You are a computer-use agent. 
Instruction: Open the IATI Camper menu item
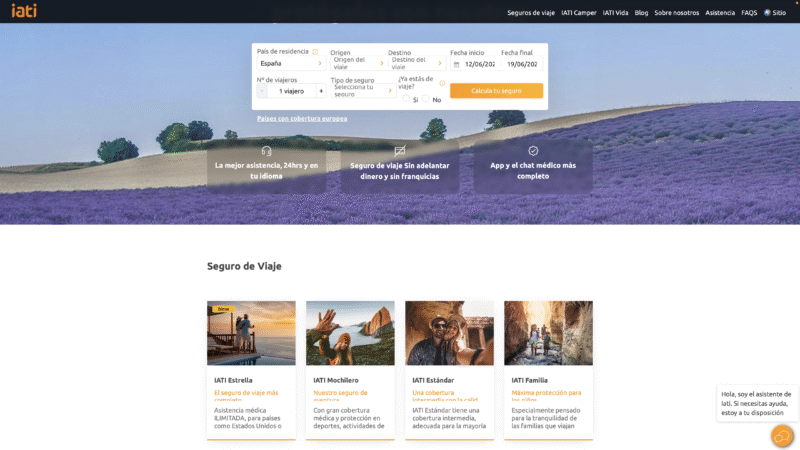(579, 13)
